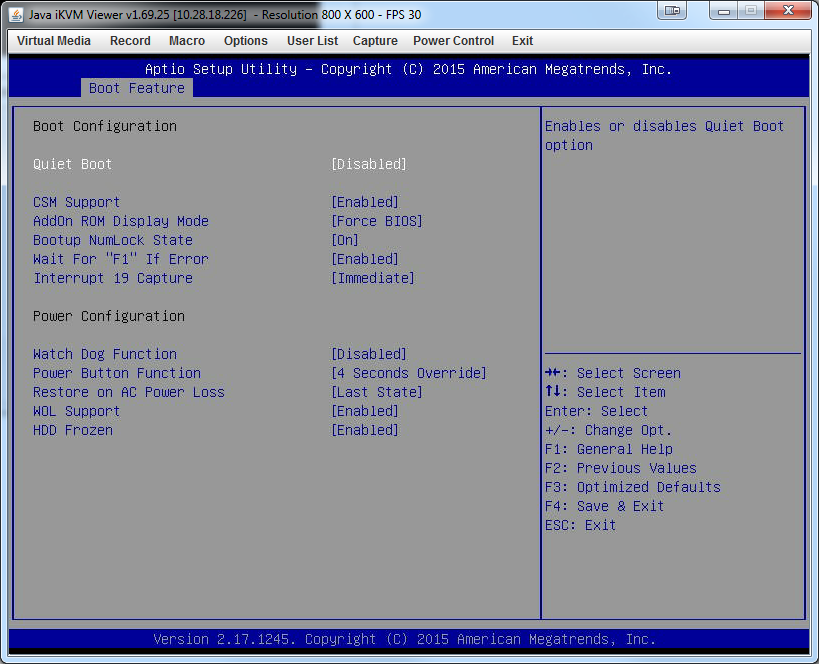
Task: Toggle Bootup NumLock State On value
Action: tap(344, 240)
